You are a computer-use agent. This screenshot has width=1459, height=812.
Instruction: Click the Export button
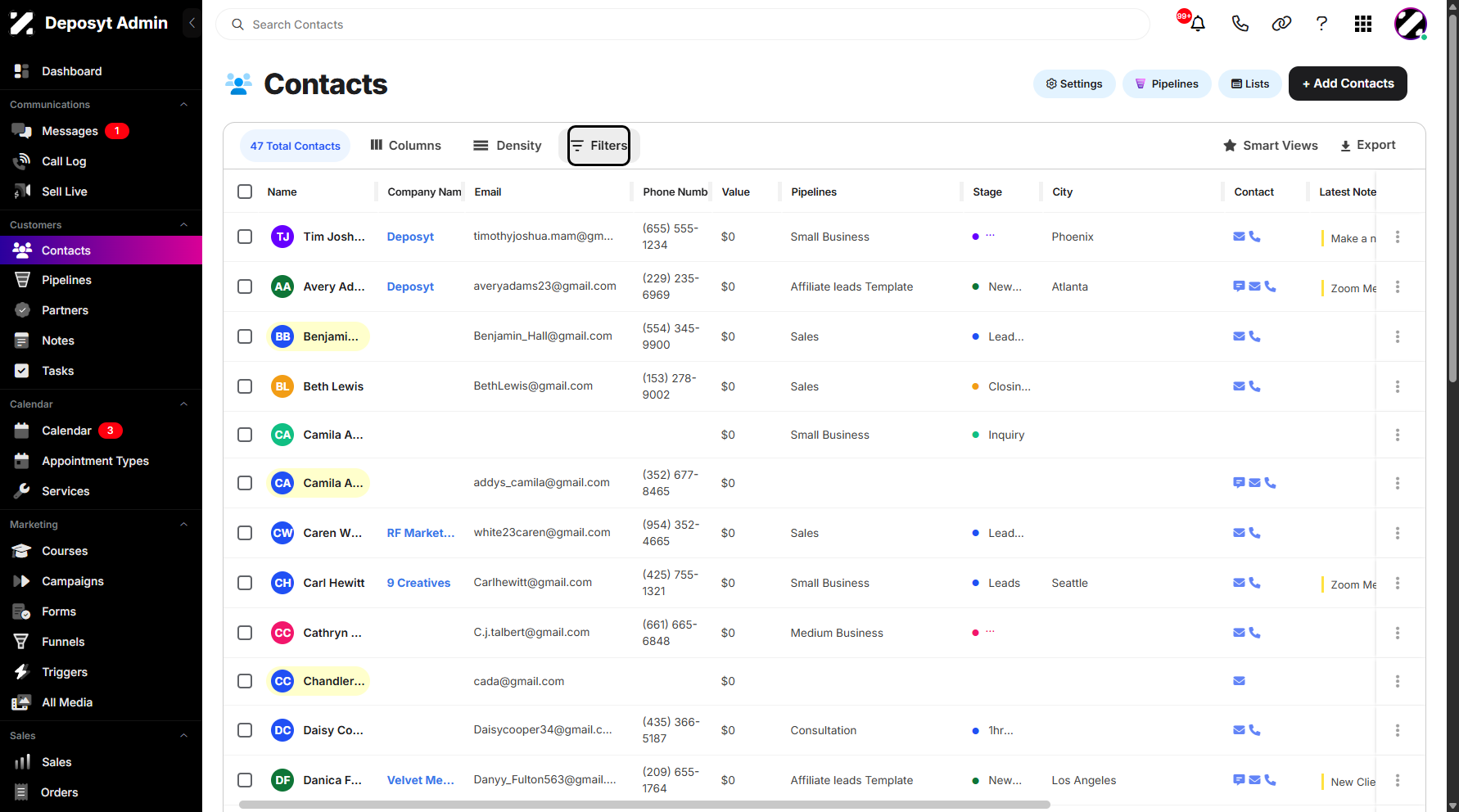pyautogui.click(x=1367, y=145)
